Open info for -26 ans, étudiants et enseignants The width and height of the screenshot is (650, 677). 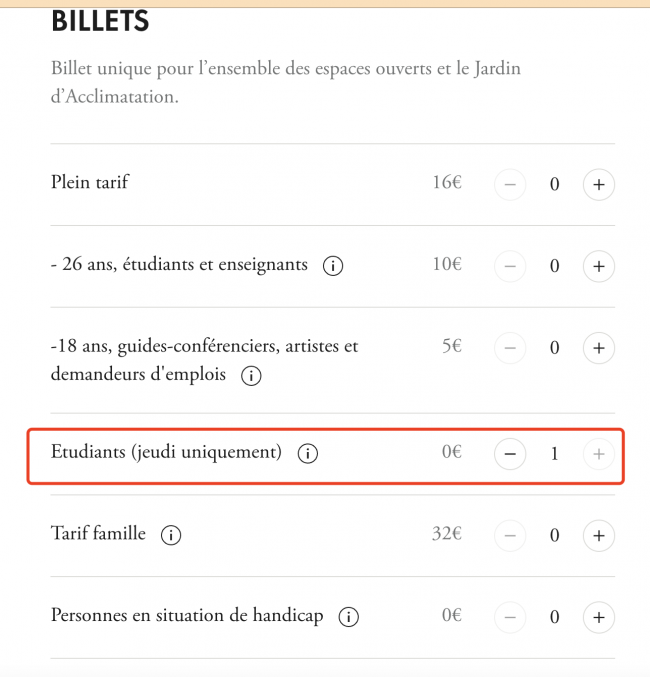(x=334, y=267)
